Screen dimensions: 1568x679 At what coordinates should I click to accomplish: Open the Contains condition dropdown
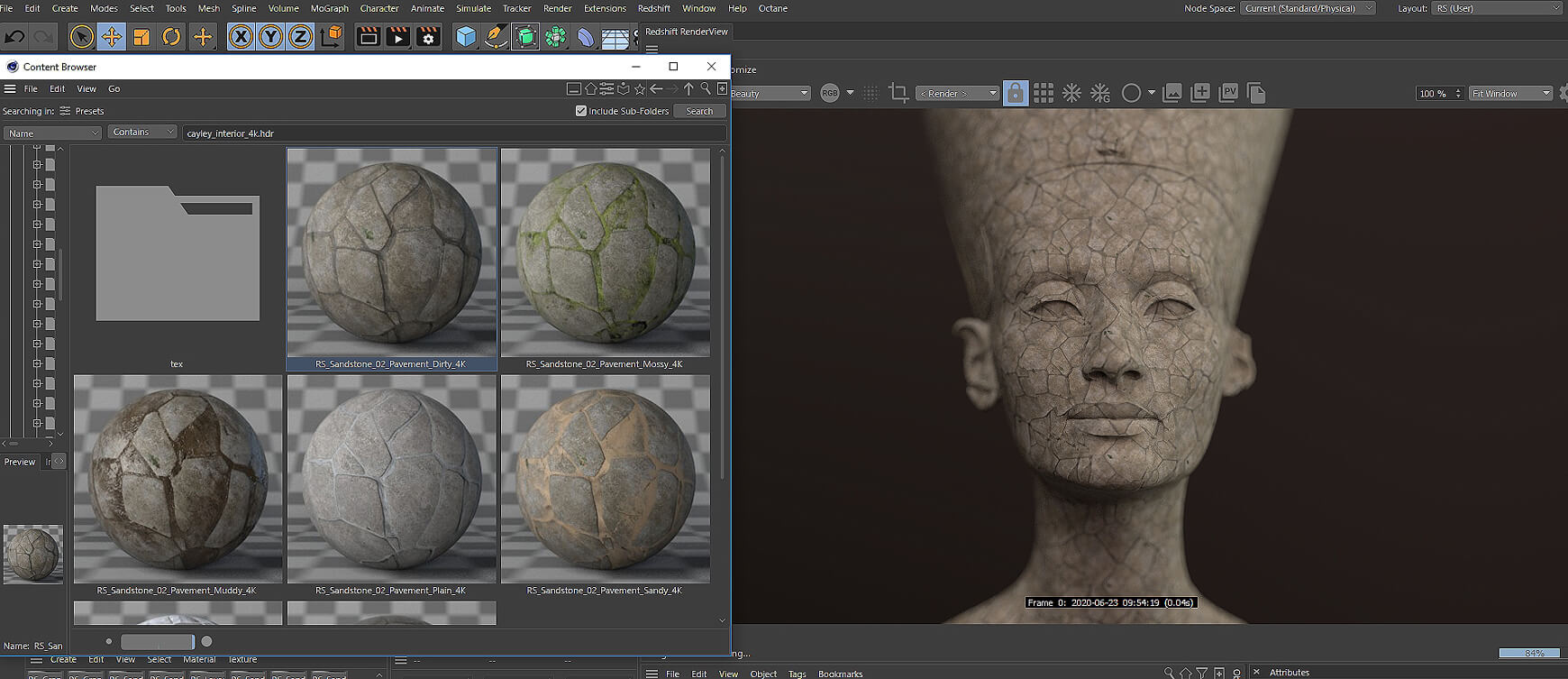coord(143,132)
